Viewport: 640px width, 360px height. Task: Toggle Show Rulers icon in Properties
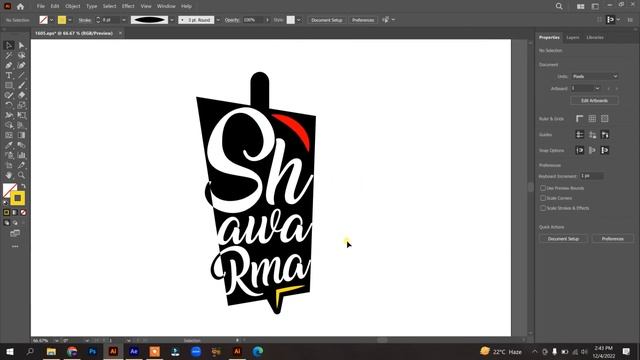pos(580,118)
